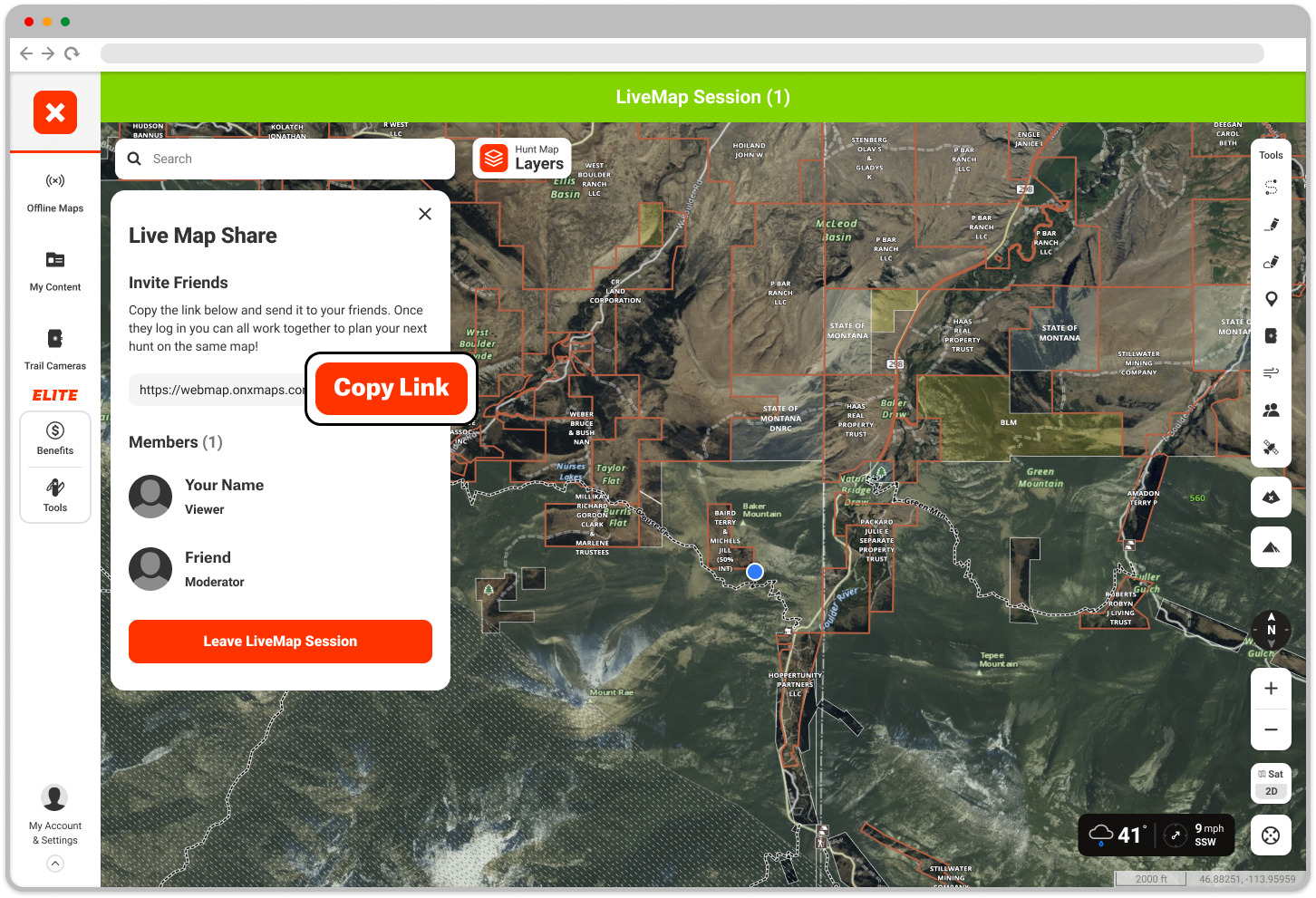Click Leave LiveMap Session
Image resolution: width=1316 pixels, height=898 pixels.
coord(280,642)
